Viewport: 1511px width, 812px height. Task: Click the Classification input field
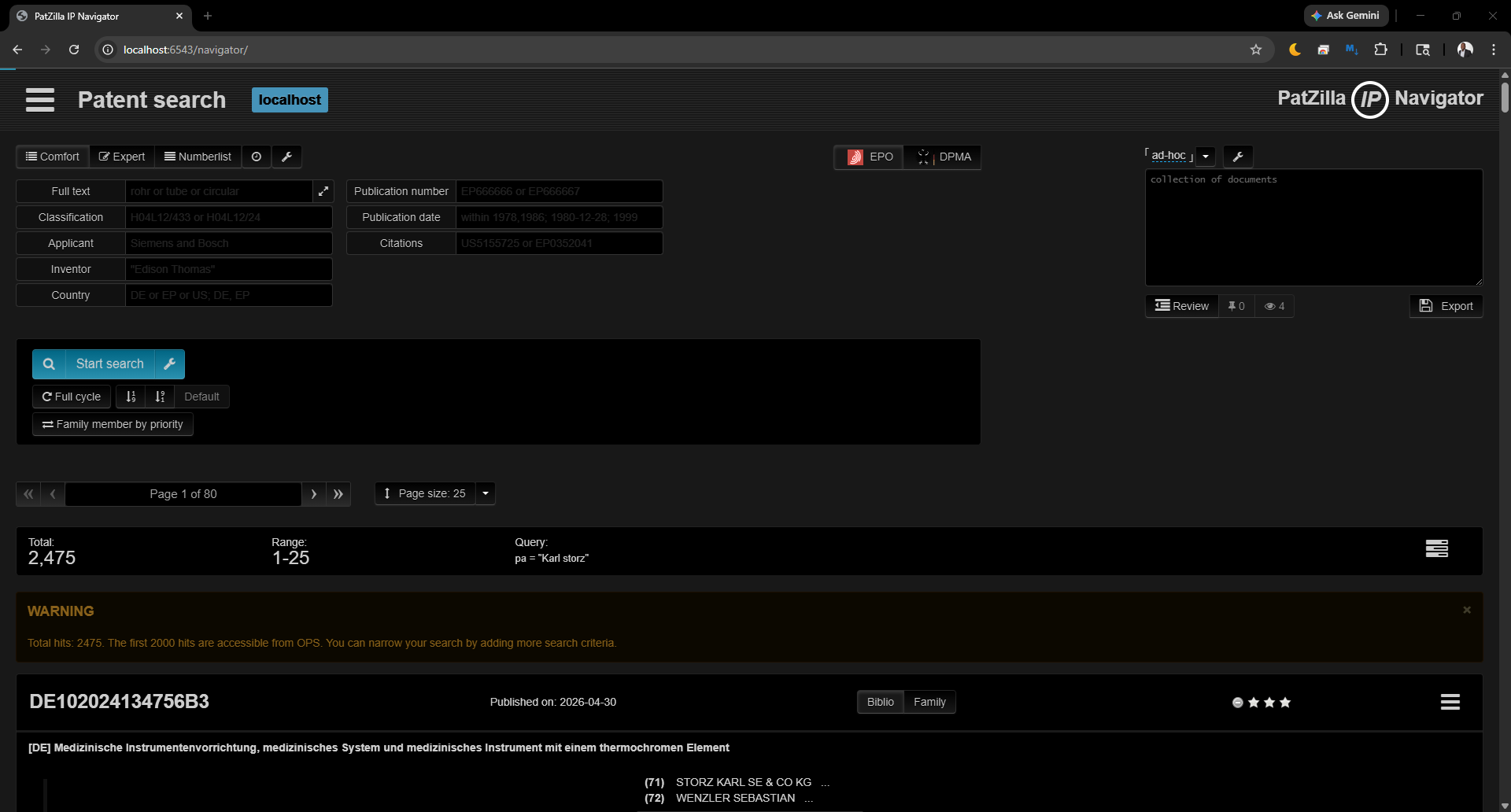228,217
